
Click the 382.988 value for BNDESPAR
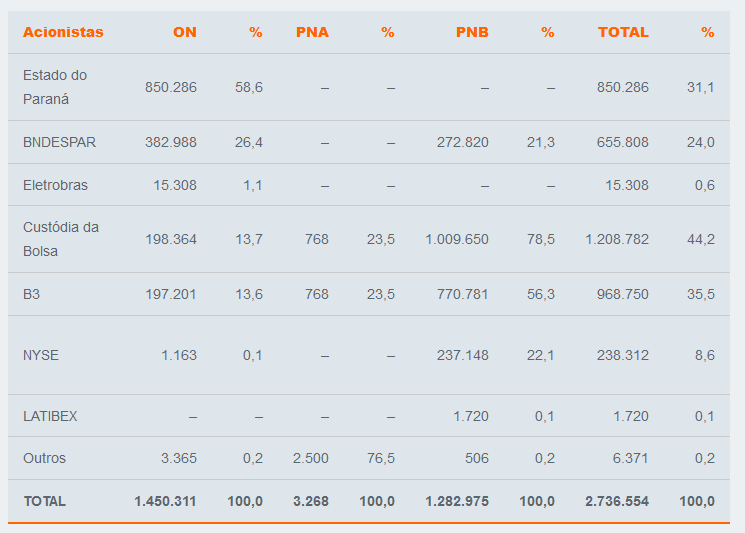(171, 142)
